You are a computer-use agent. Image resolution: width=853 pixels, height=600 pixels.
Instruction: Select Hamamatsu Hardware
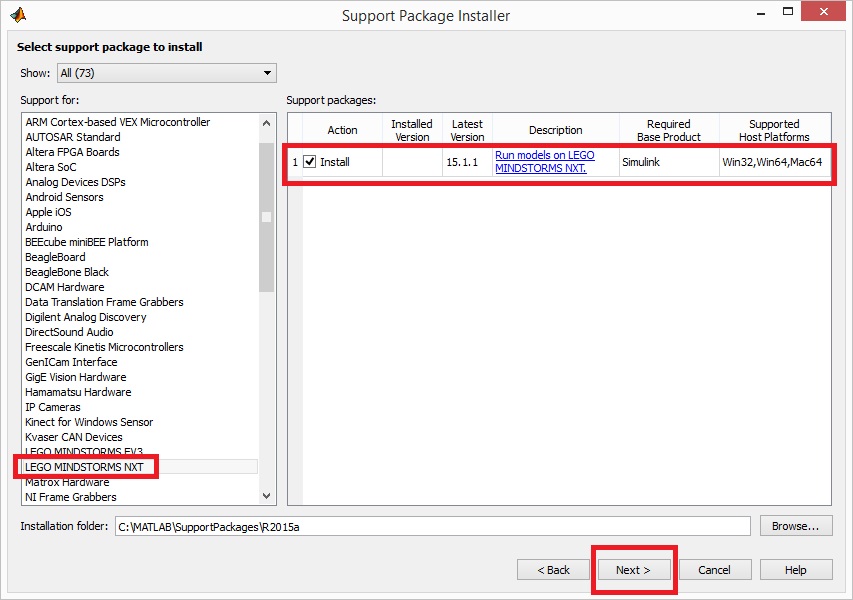coord(78,392)
